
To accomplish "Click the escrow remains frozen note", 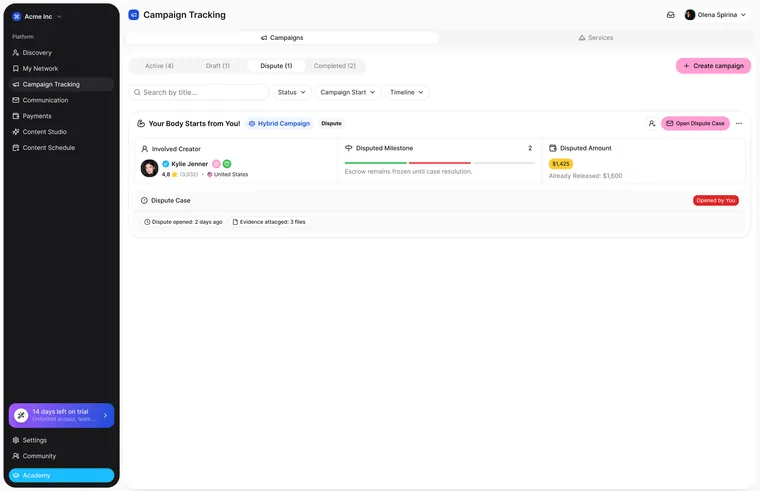I will (408, 172).
